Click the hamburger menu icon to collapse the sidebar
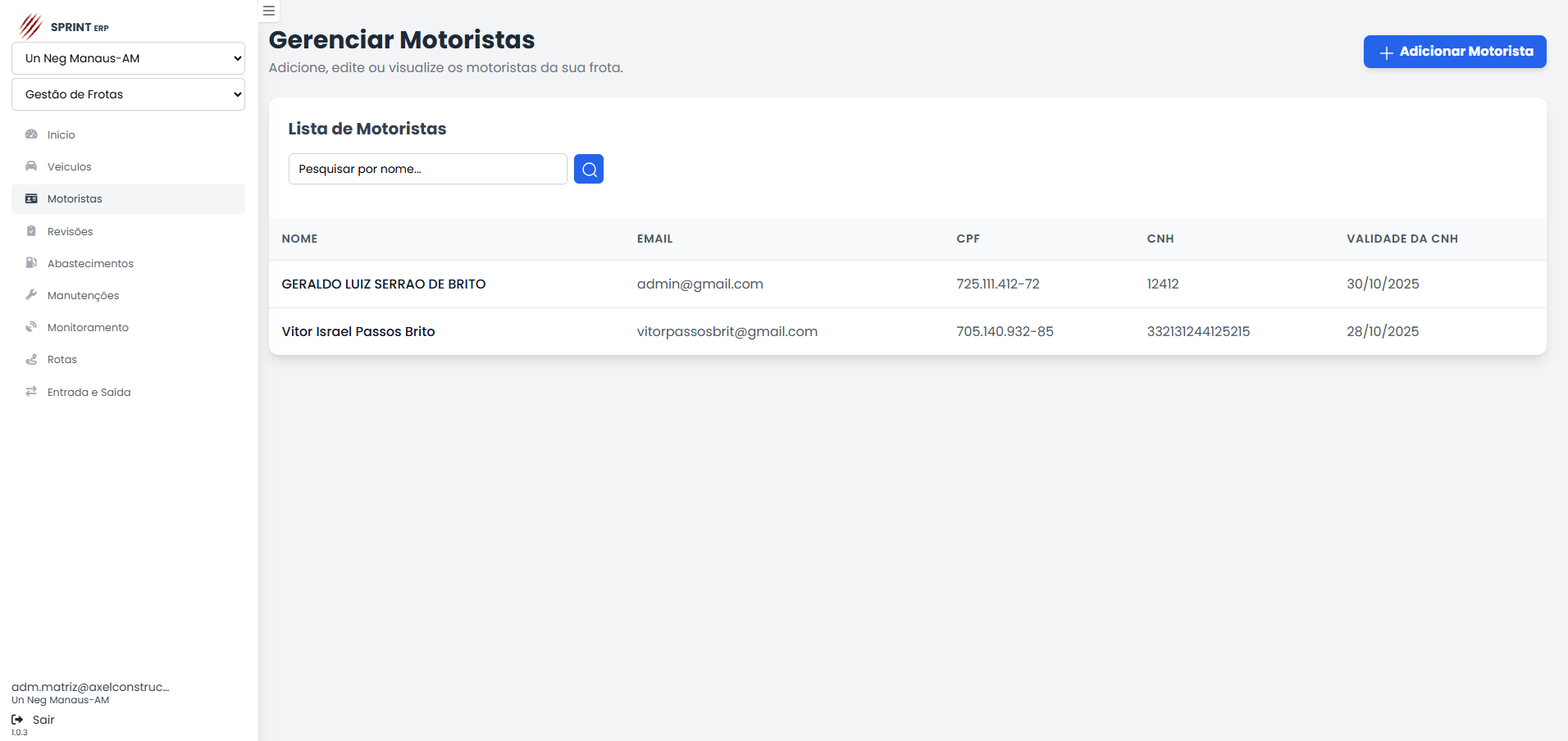 (268, 11)
